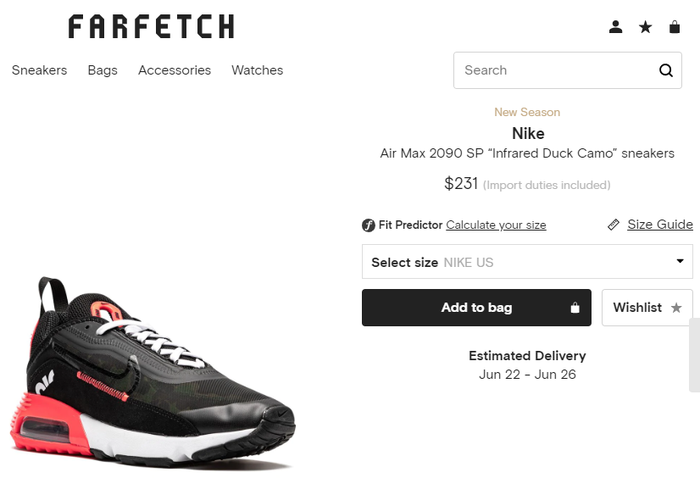The image size is (700, 478).
Task: Open the header wishlist star icon
Action: point(645,27)
